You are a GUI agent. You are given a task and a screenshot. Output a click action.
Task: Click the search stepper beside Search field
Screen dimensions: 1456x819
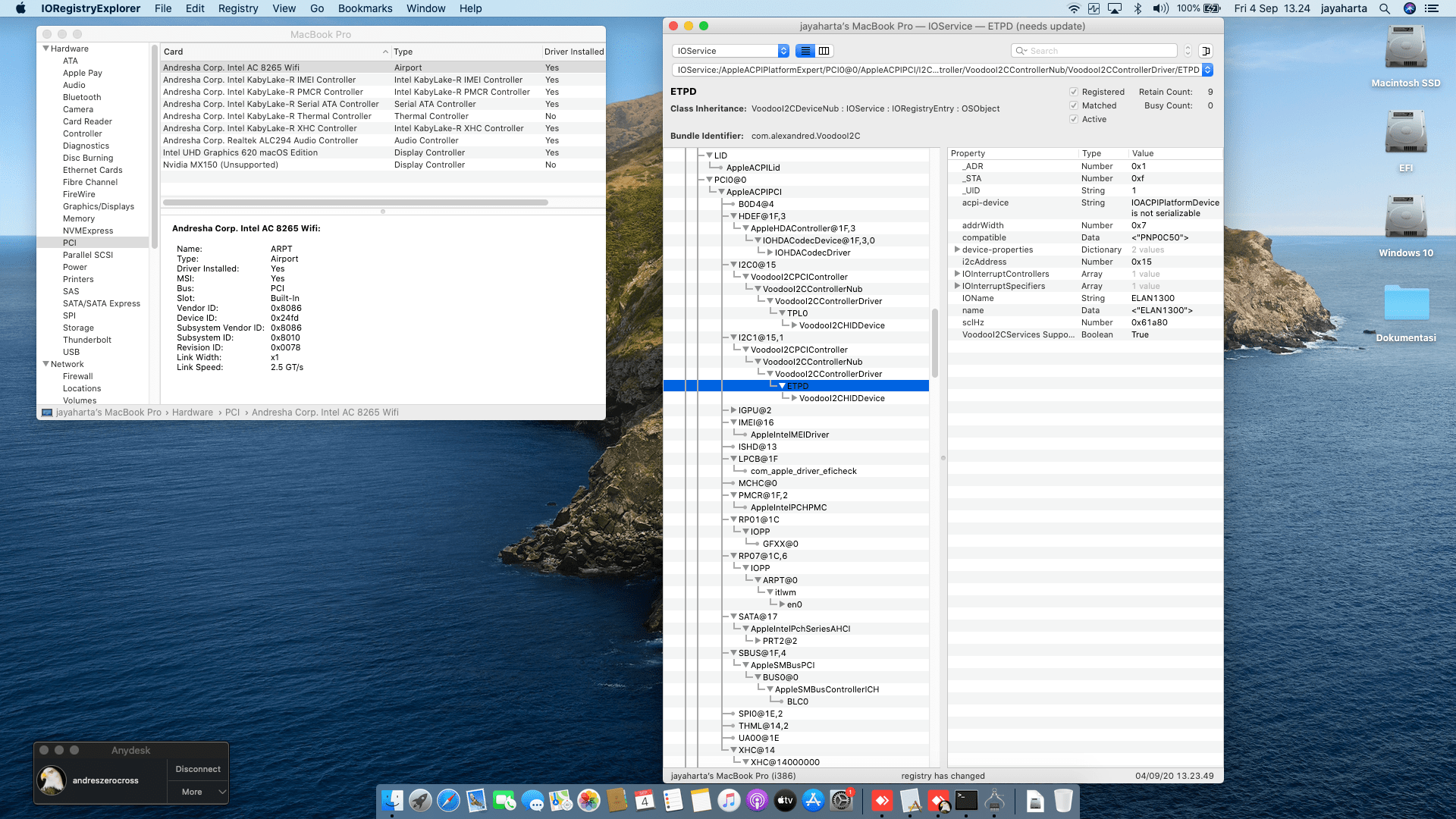[1188, 51]
